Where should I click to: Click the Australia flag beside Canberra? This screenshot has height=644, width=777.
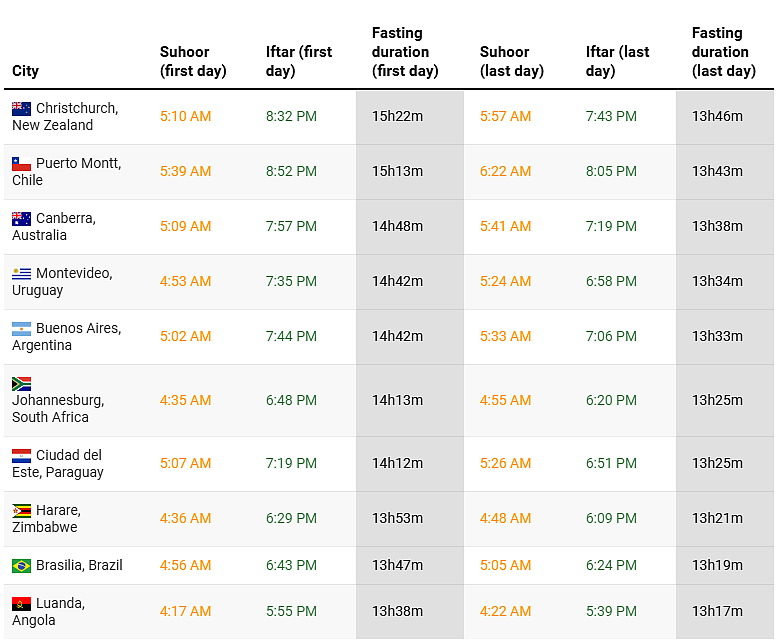coord(22,218)
